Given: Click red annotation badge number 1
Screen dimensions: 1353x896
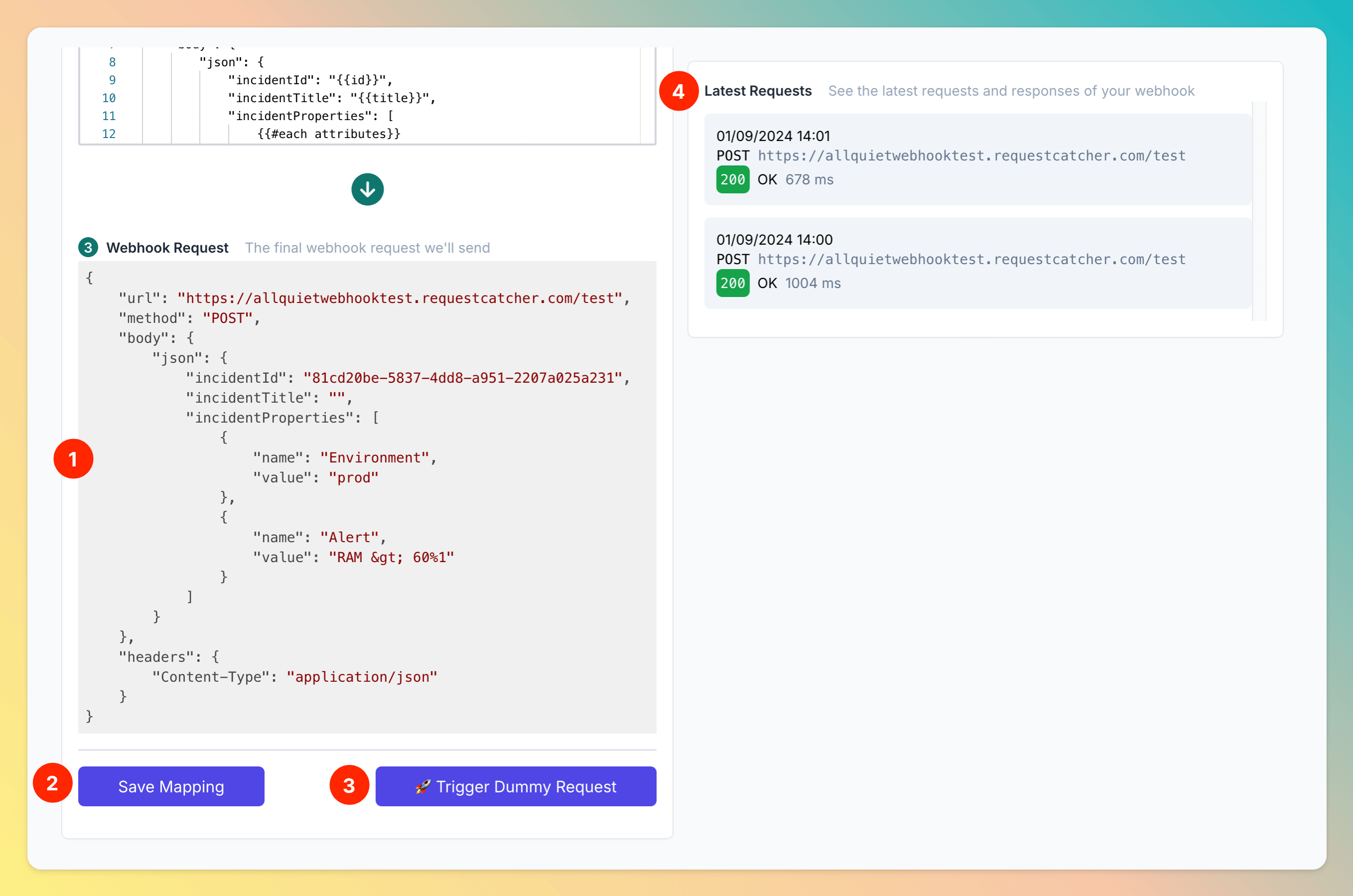Looking at the screenshot, I should (x=73, y=459).
